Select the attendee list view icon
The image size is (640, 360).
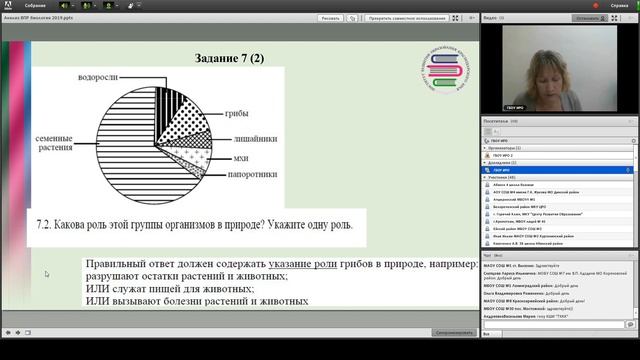coord(488,131)
